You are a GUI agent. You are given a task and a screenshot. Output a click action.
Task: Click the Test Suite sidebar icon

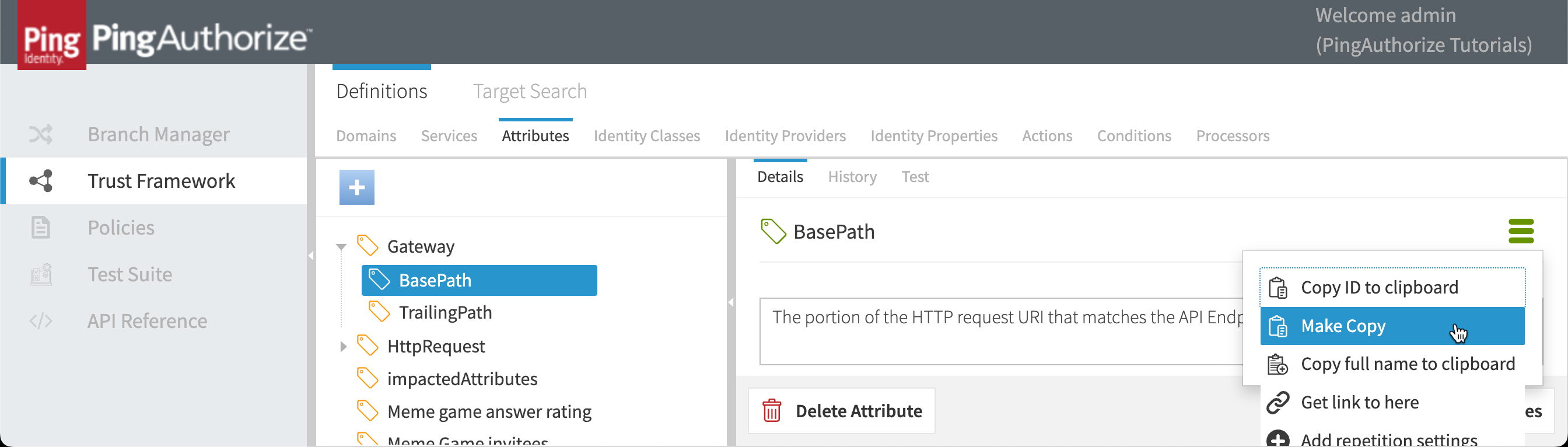point(41,275)
